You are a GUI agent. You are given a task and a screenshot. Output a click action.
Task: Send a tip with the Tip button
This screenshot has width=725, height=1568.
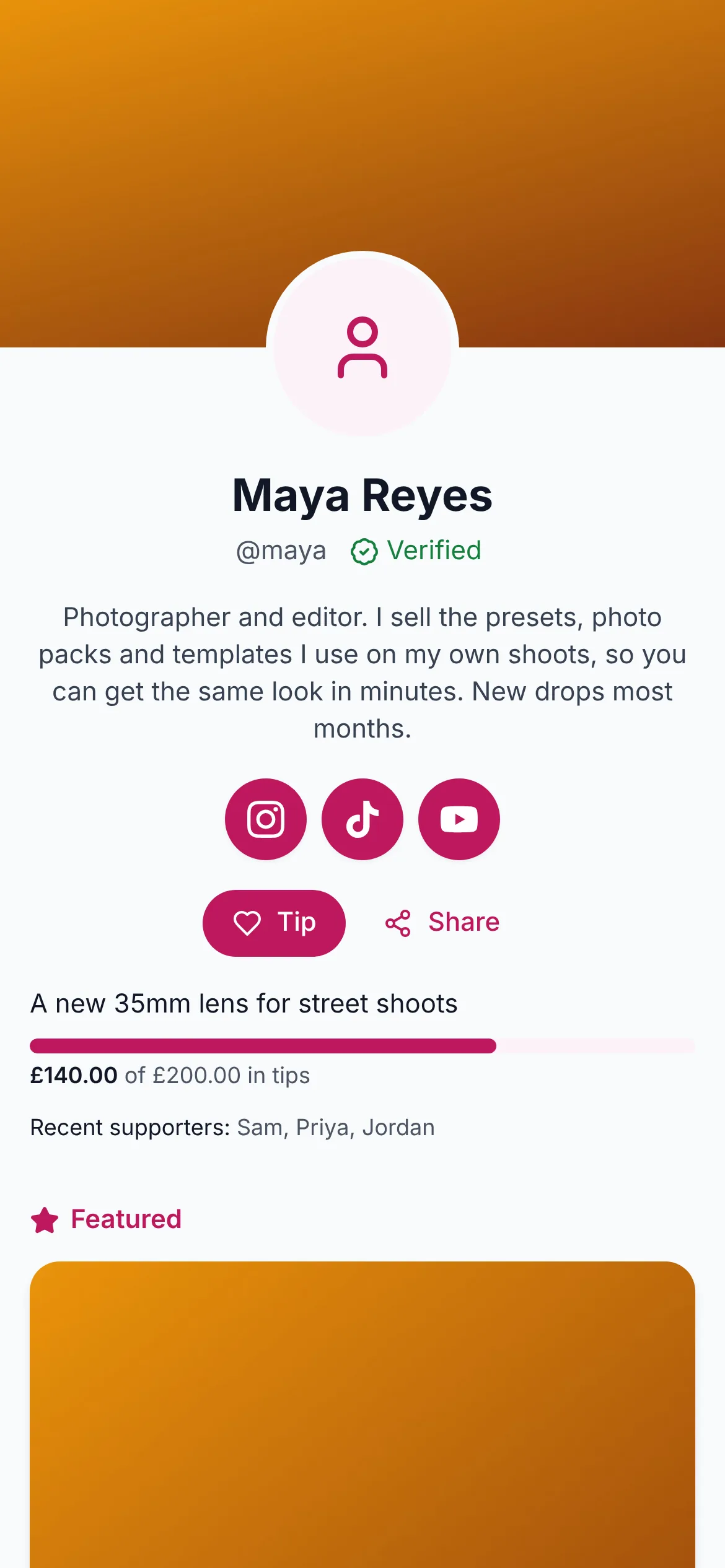(x=274, y=923)
